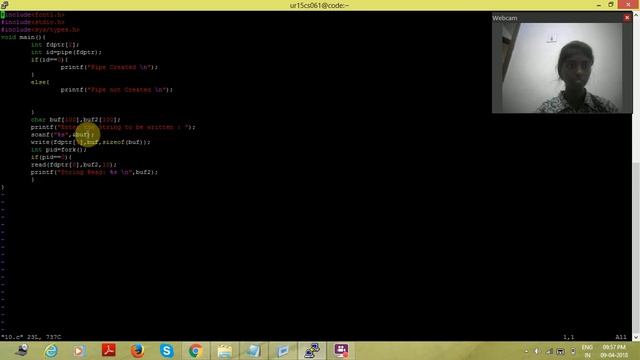
Task: Click the cursor position '1,1' in status line
Action: point(569,337)
